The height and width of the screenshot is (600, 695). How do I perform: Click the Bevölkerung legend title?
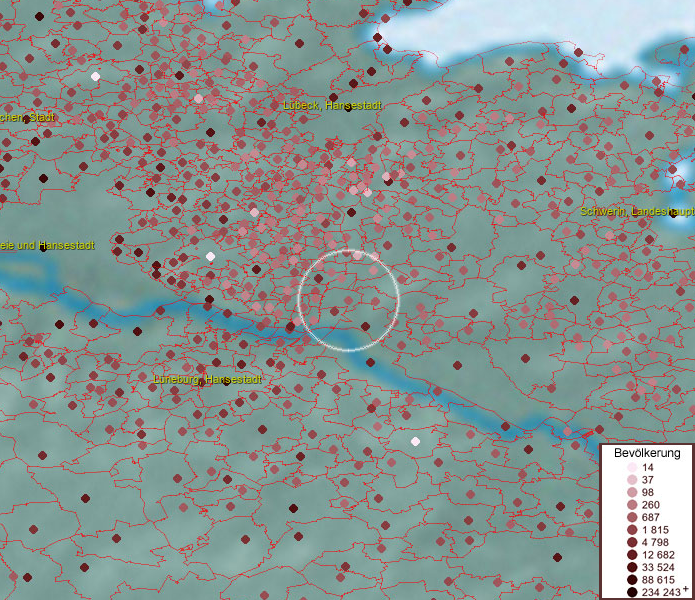(647, 453)
